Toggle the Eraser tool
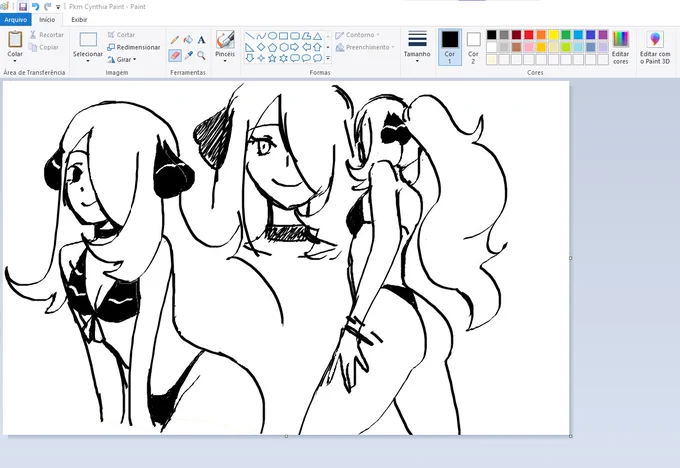This screenshot has height=468, width=680. point(175,55)
